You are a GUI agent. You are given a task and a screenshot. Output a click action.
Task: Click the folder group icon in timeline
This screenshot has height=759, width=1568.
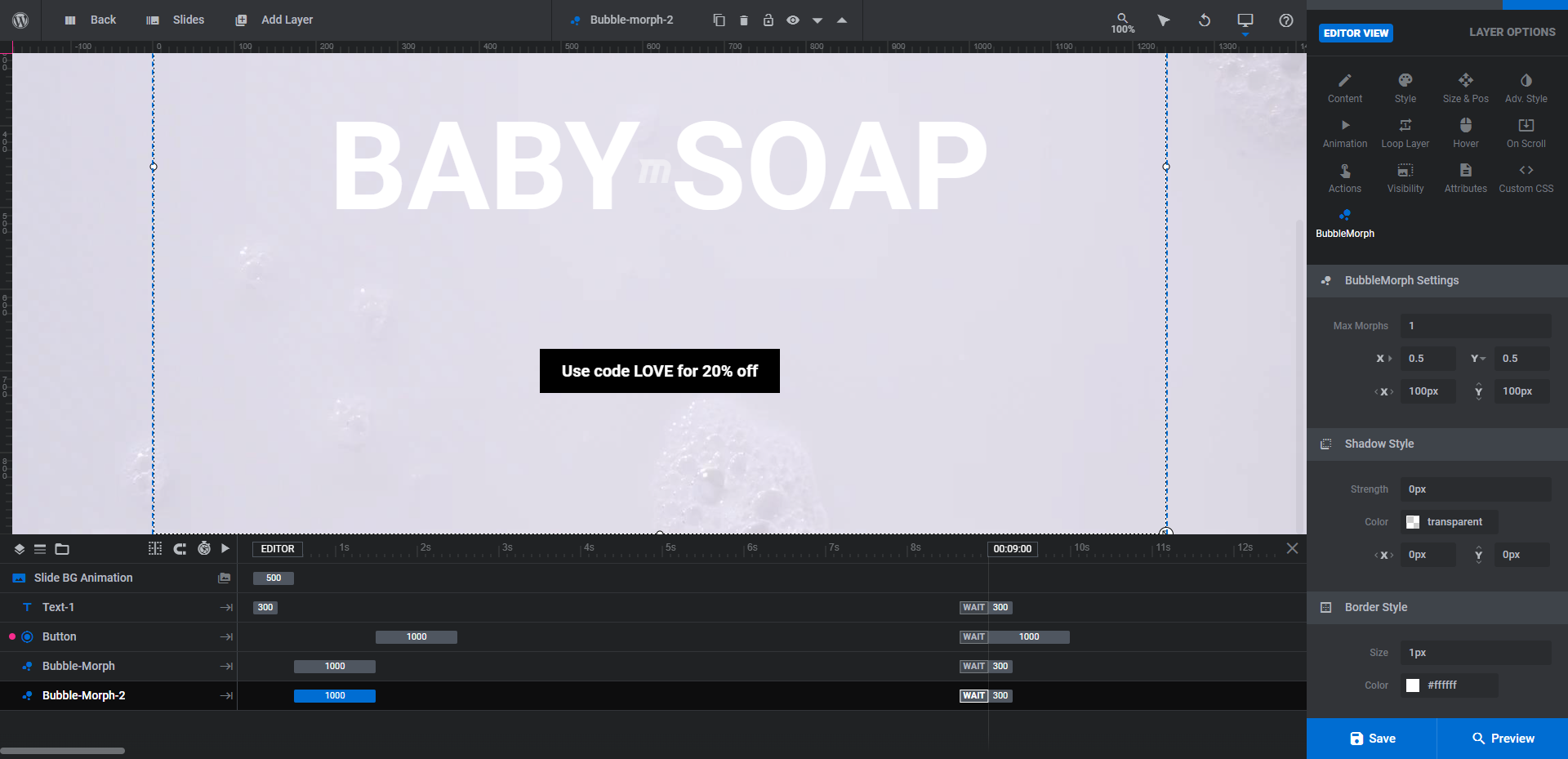click(x=62, y=549)
